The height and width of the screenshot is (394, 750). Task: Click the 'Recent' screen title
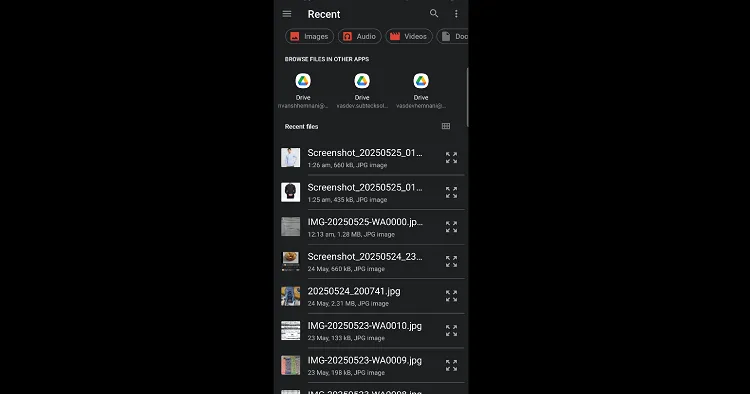coord(324,14)
